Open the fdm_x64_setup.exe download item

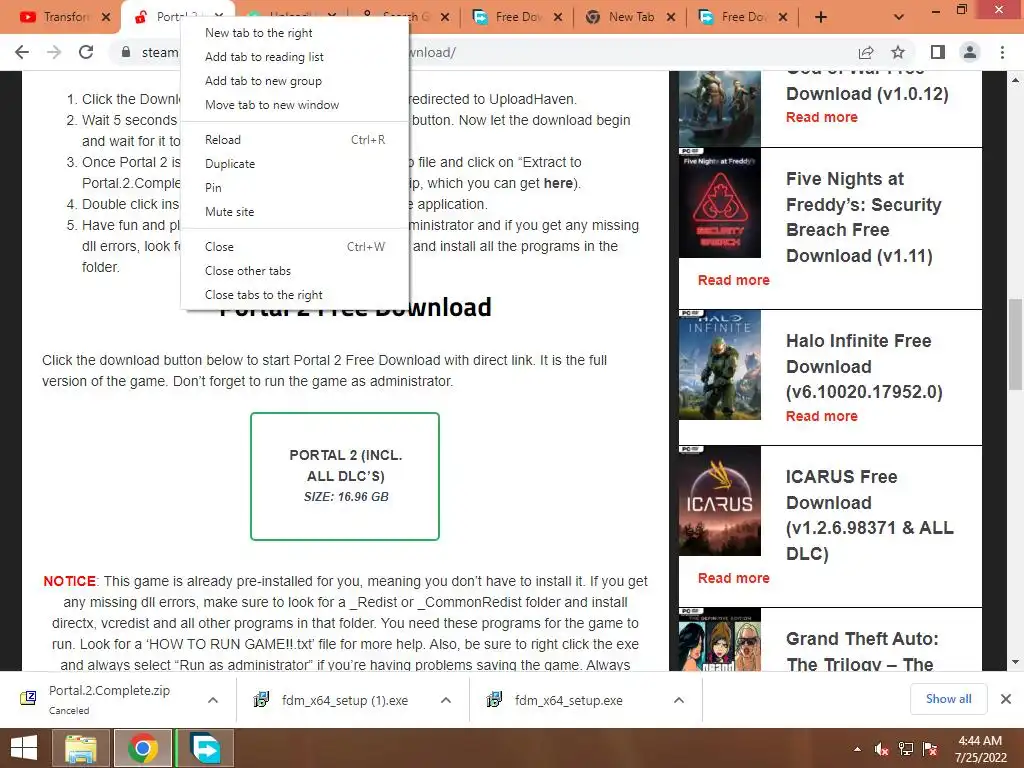pyautogui.click(x=568, y=700)
